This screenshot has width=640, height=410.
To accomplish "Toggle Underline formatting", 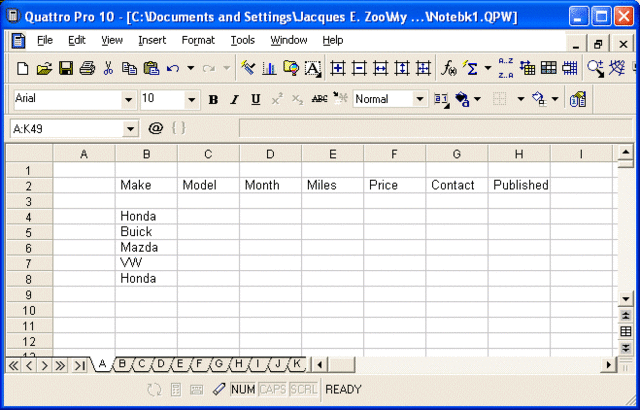I will pyautogui.click(x=256, y=100).
